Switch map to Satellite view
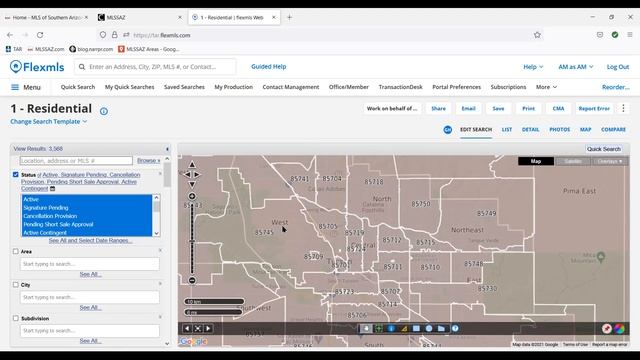Screen dimensions: 640x360 [x=573, y=161]
